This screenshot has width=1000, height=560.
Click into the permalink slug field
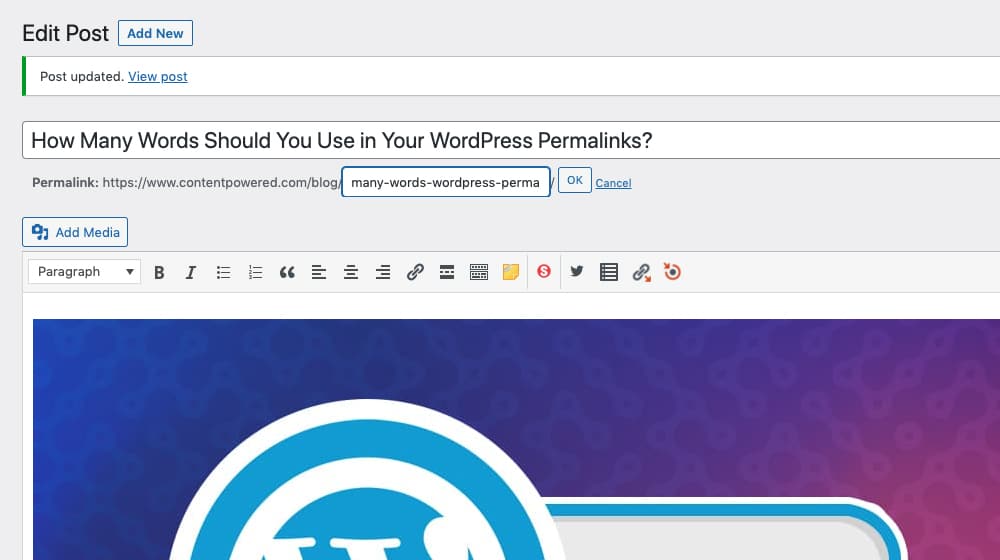coord(446,182)
